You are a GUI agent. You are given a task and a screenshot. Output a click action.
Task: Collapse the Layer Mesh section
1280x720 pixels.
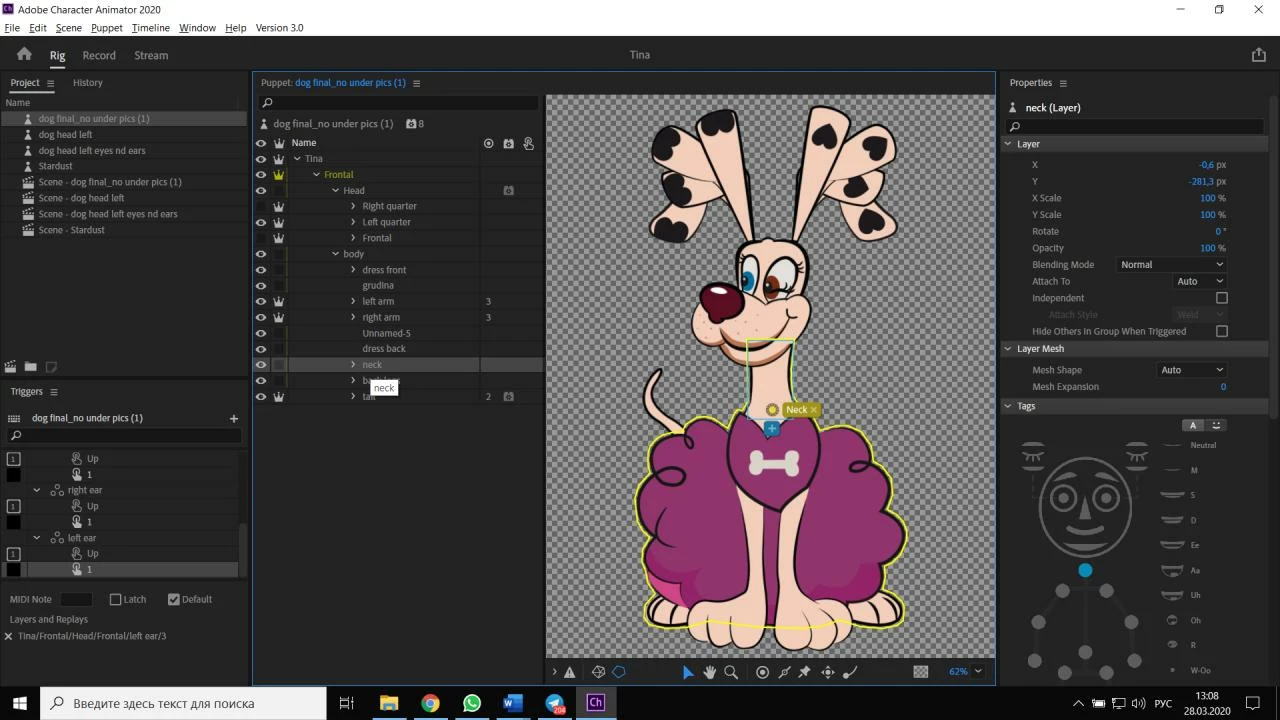1008,349
